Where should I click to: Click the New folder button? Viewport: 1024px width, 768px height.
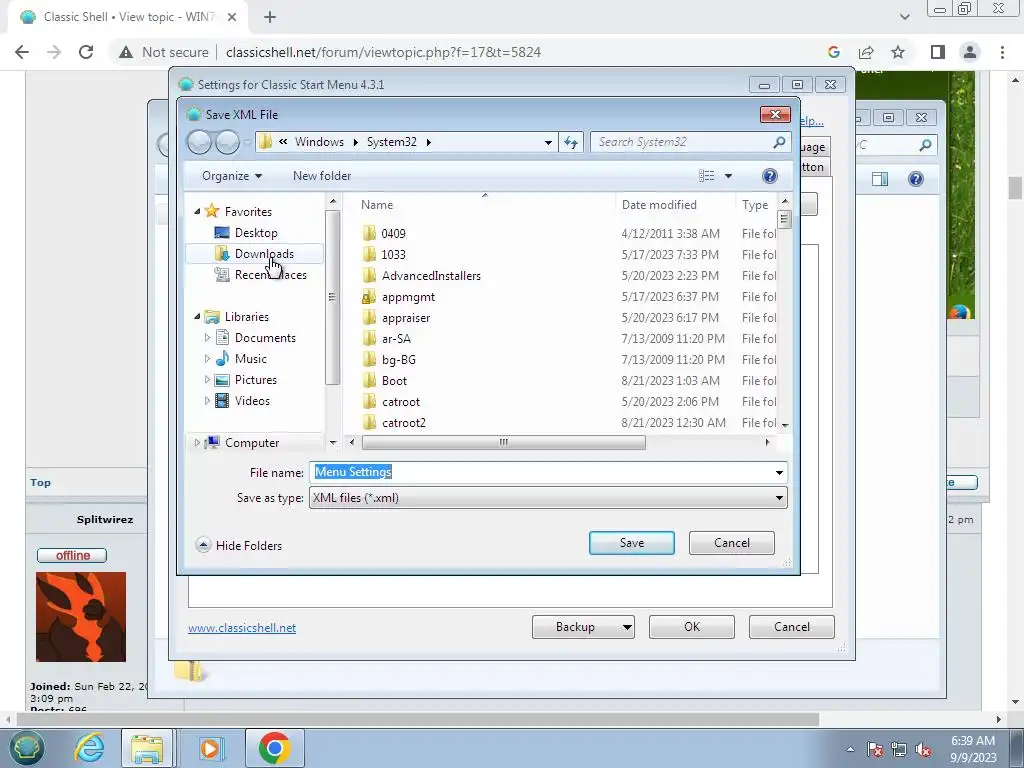[322, 176]
